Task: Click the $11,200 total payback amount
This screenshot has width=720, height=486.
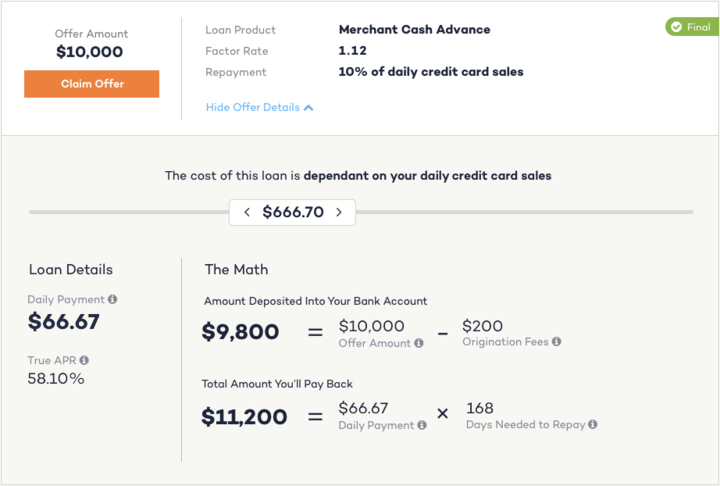Action: (x=244, y=417)
